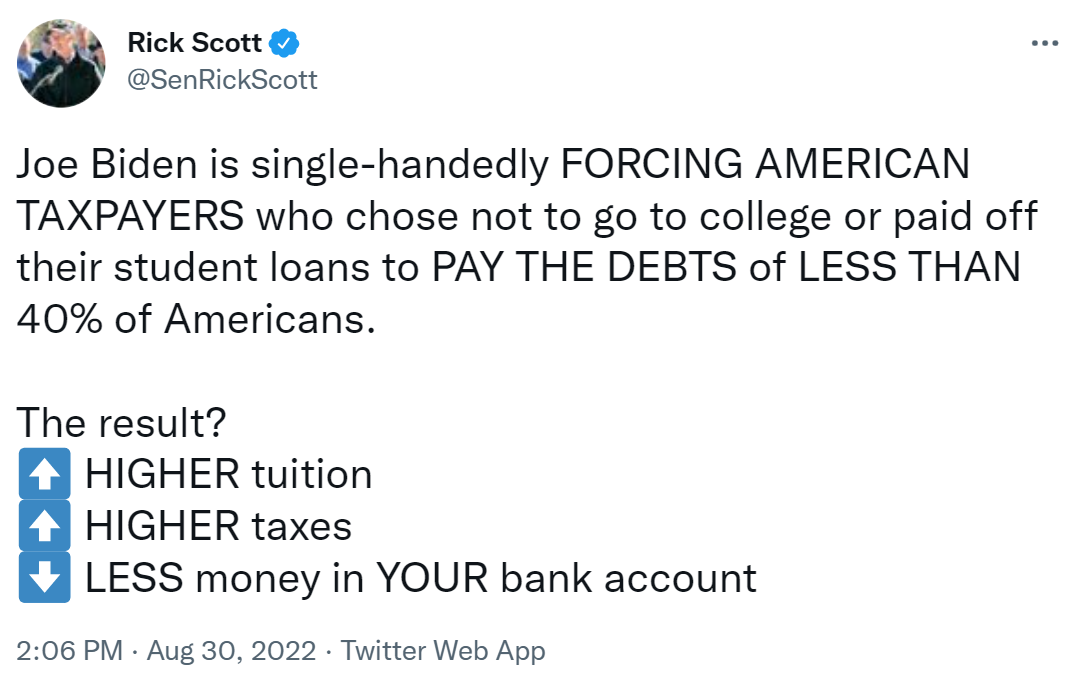The width and height of the screenshot is (1076, 678).
Task: Open the 2:06 PM timestamp link
Action: [69, 650]
